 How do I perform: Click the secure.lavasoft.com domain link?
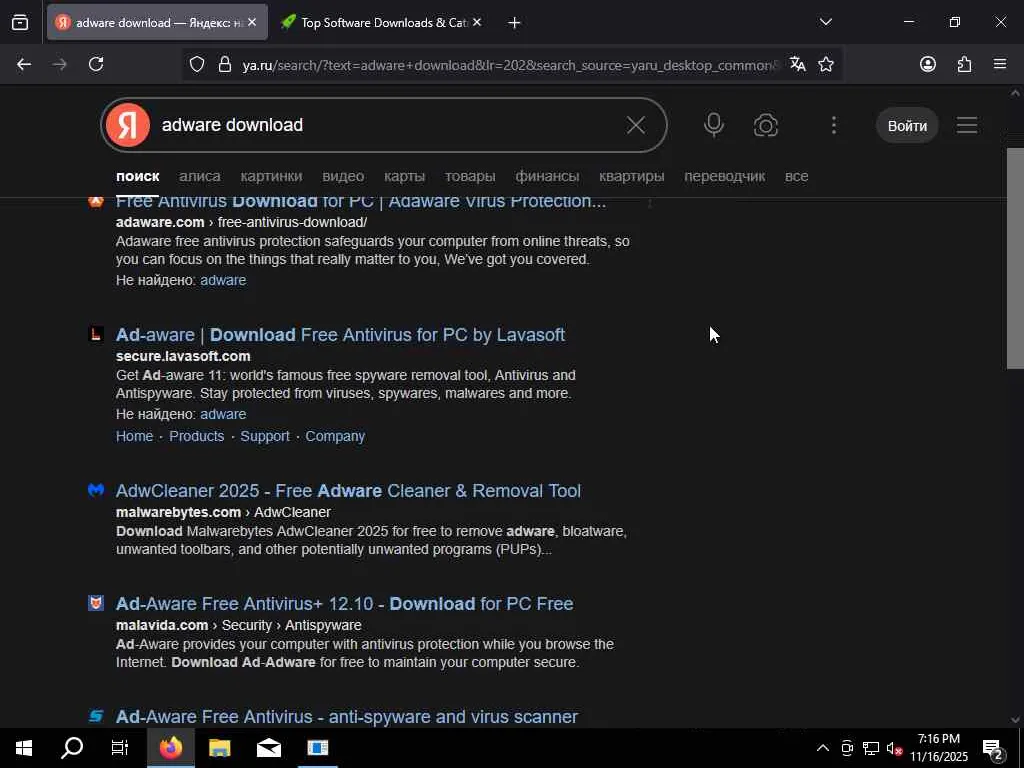[x=183, y=357]
